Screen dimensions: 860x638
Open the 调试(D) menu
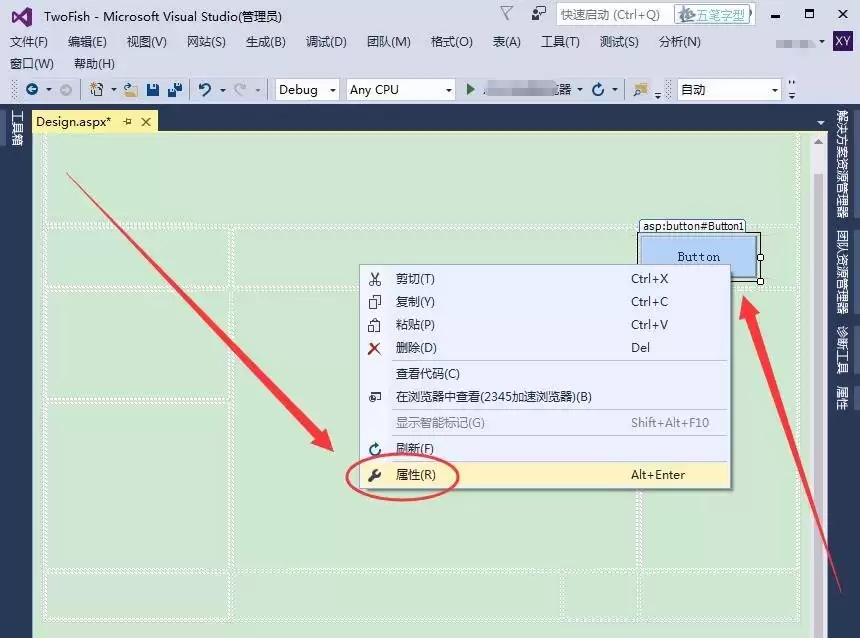(x=326, y=41)
